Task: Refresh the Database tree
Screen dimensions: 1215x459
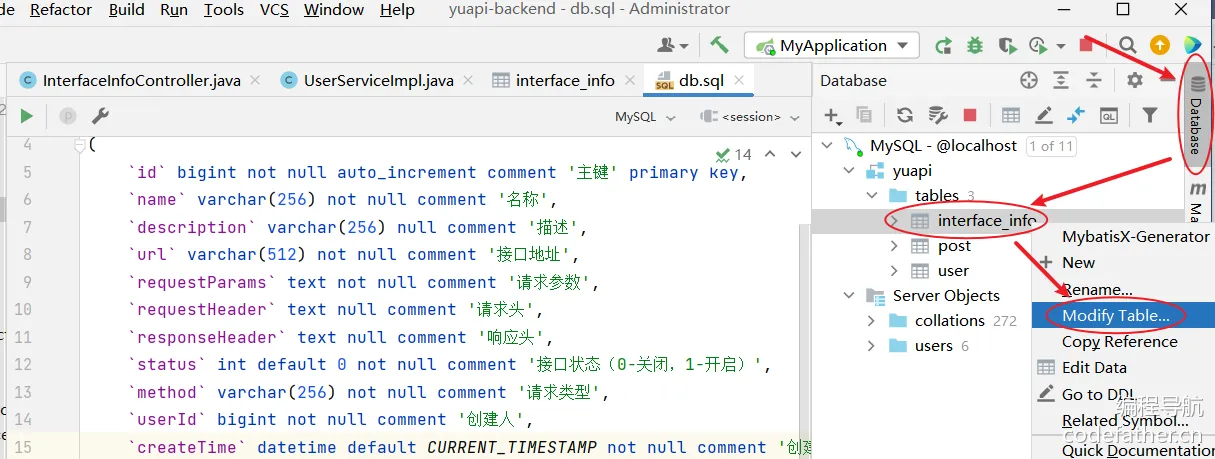Action: coord(905,115)
